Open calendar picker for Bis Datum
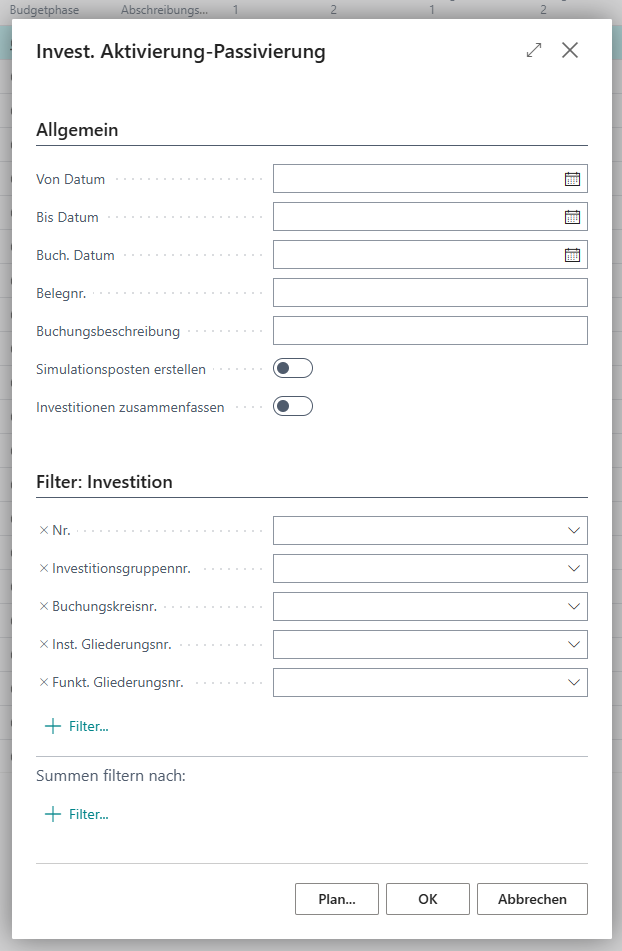Viewport: 622px width, 951px height. [x=572, y=217]
